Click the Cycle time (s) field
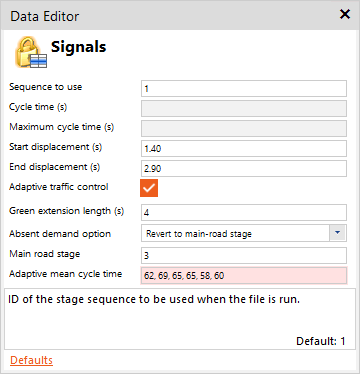Image resolution: width=360 pixels, height=374 pixels. click(244, 108)
